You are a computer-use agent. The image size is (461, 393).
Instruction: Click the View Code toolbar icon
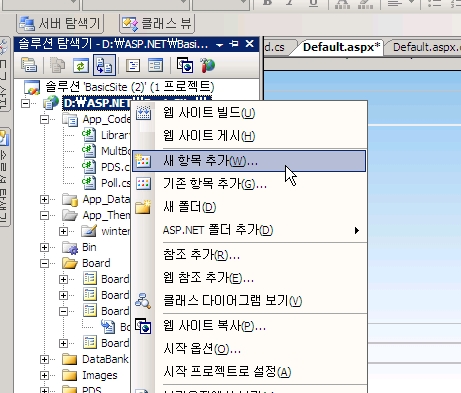click(133, 65)
